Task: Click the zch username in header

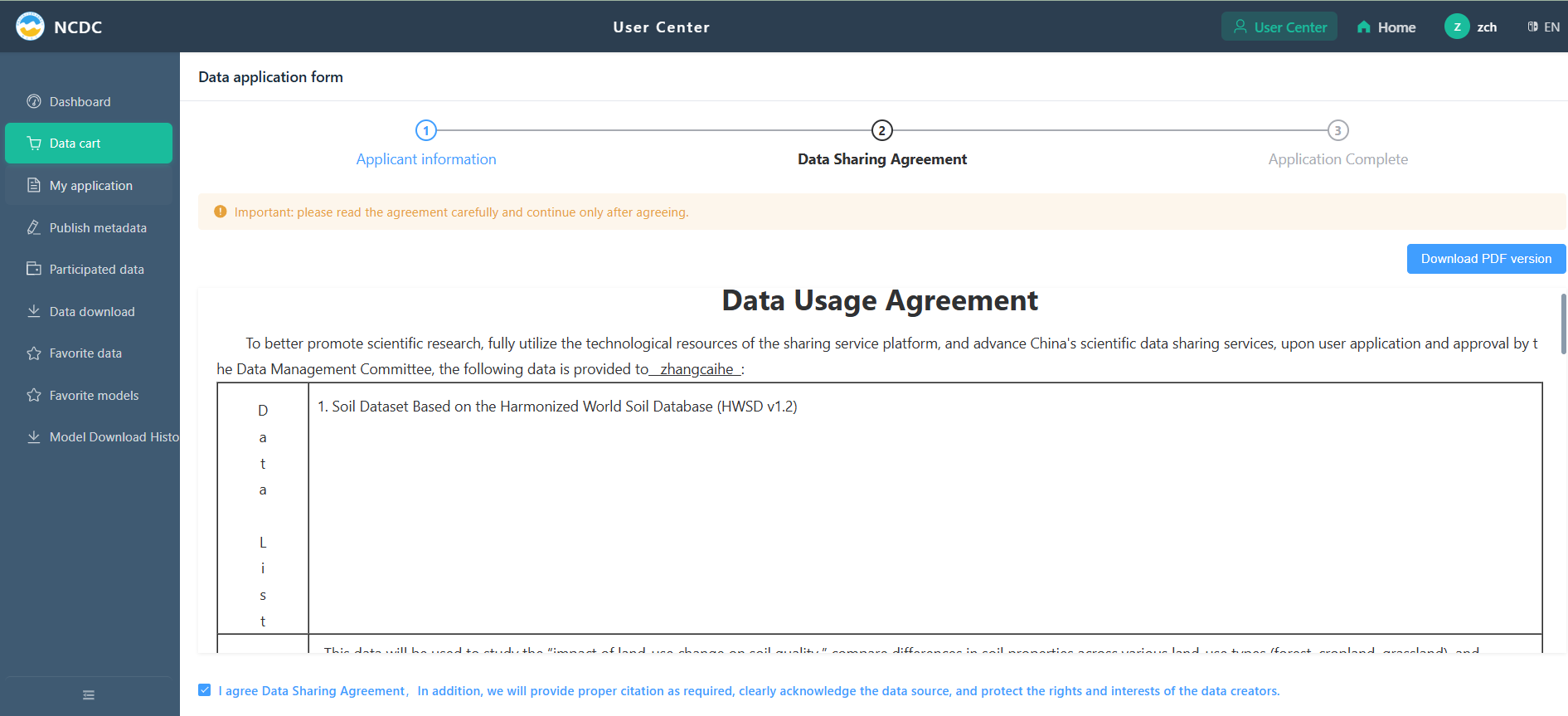Action: (1487, 27)
